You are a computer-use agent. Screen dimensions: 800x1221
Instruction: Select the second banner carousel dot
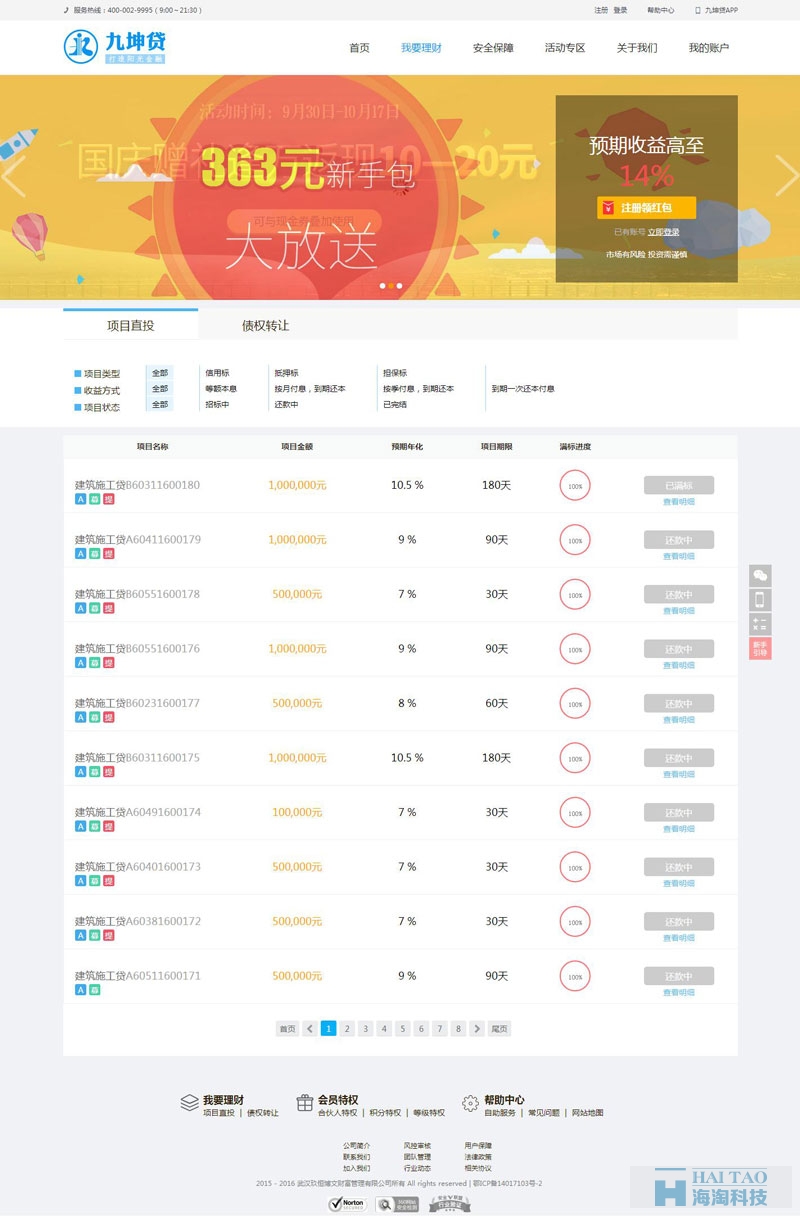coord(390,286)
